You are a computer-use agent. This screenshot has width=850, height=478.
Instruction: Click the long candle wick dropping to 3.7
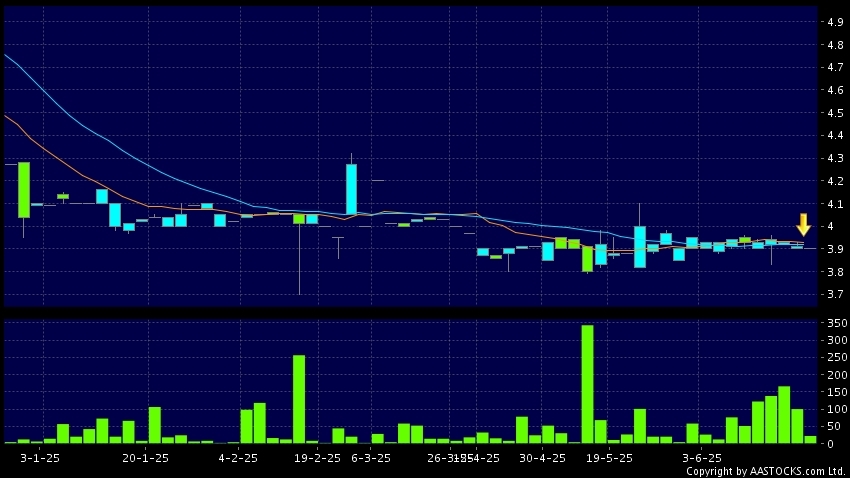click(x=299, y=259)
